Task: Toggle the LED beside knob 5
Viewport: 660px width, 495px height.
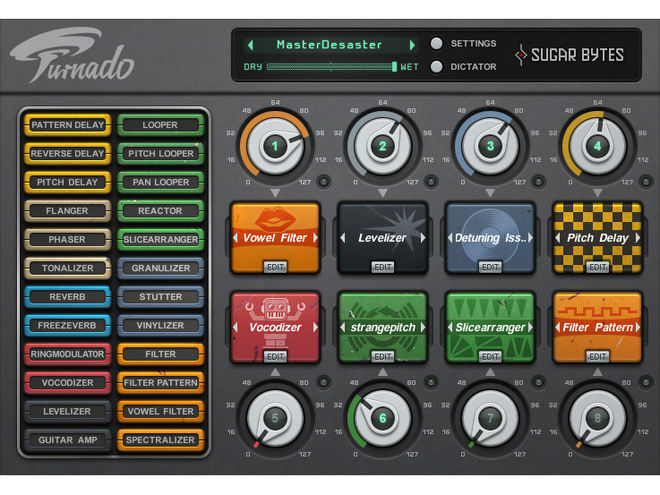Action: pyautogui.click(x=323, y=382)
